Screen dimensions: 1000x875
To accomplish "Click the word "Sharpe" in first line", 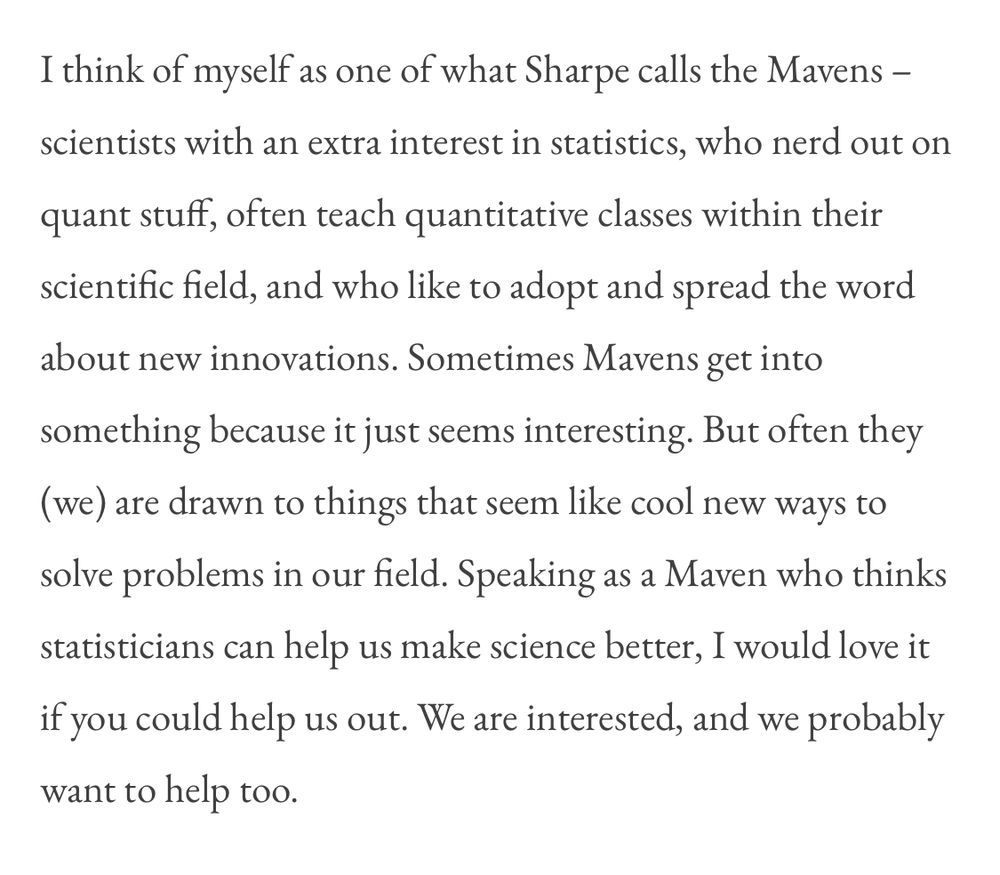I will coord(577,71).
